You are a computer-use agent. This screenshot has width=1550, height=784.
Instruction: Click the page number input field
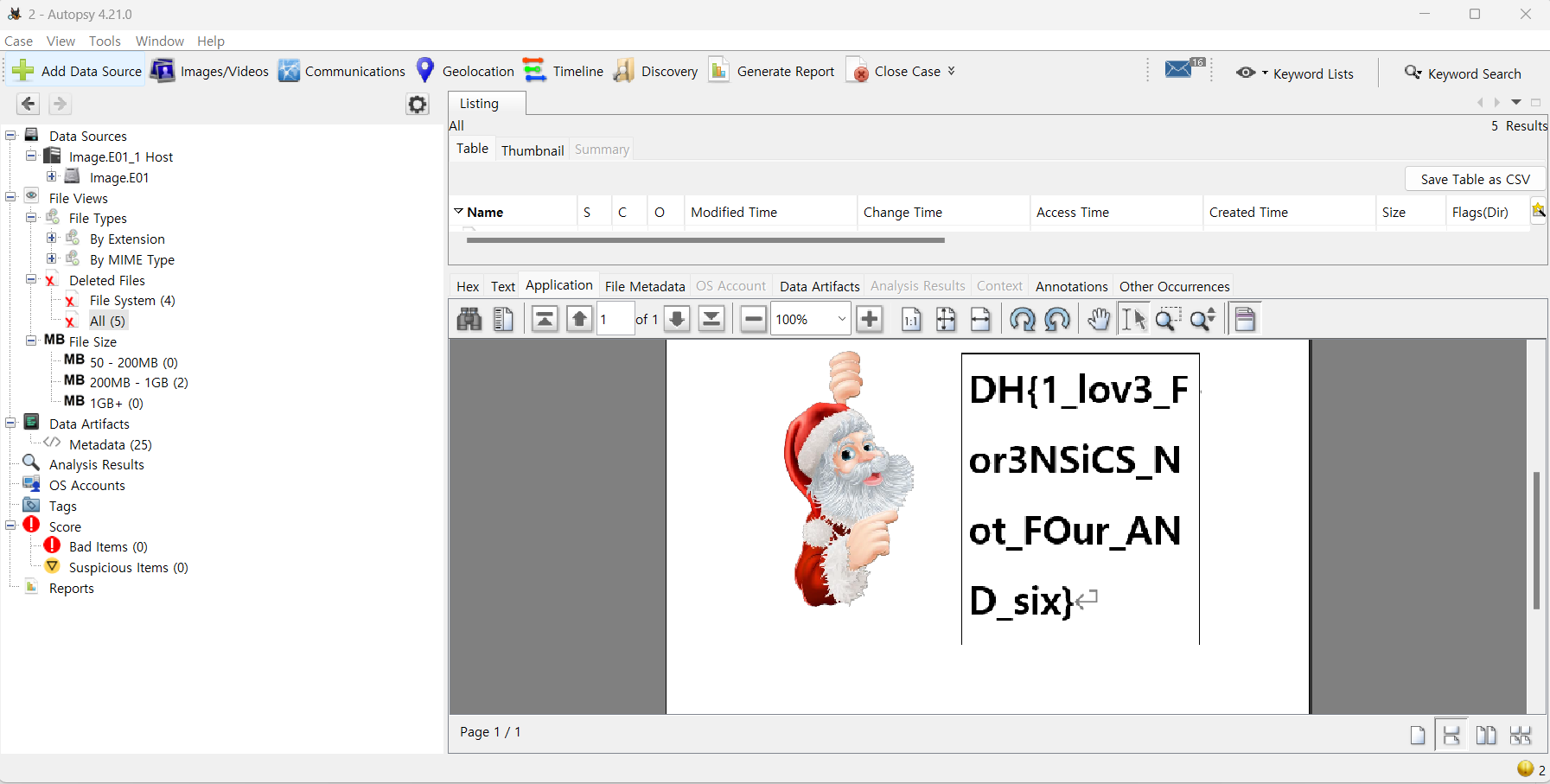point(616,319)
